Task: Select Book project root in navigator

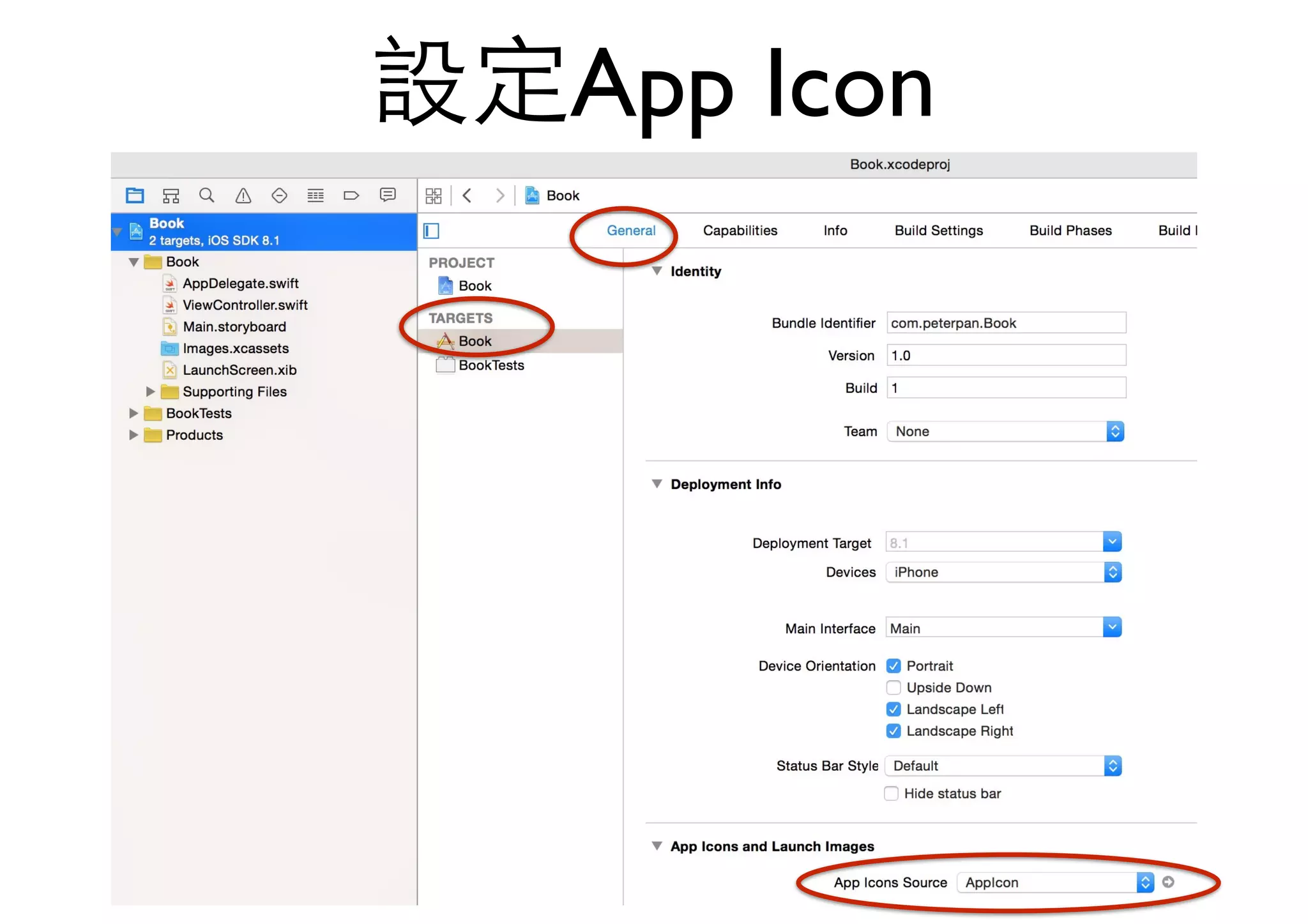Action: tap(264, 232)
